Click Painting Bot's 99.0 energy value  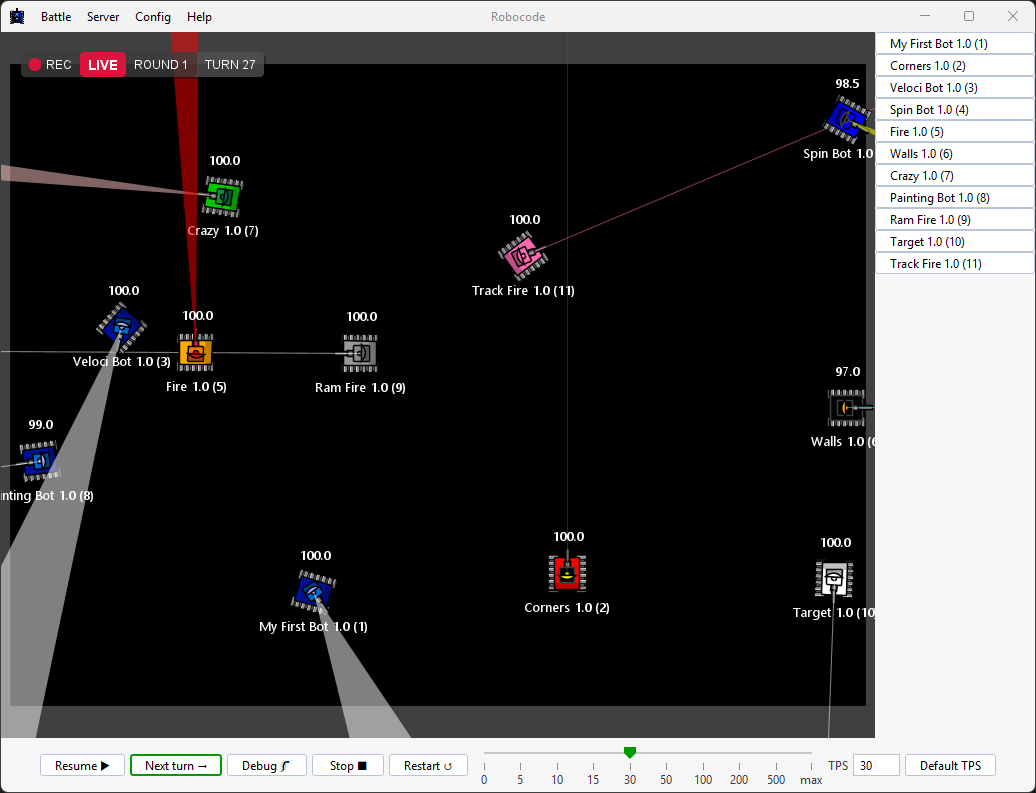[41, 424]
